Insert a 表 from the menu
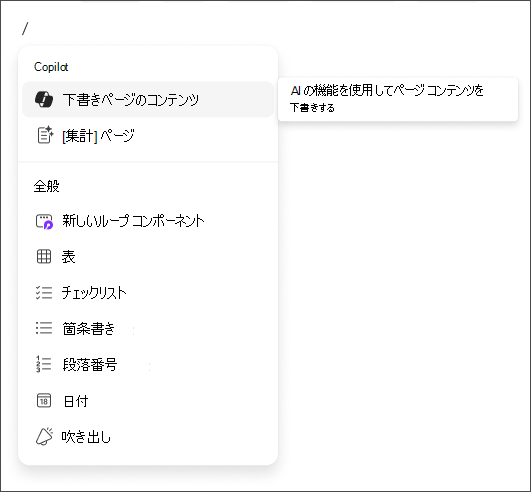531x492 pixels. coord(148,257)
